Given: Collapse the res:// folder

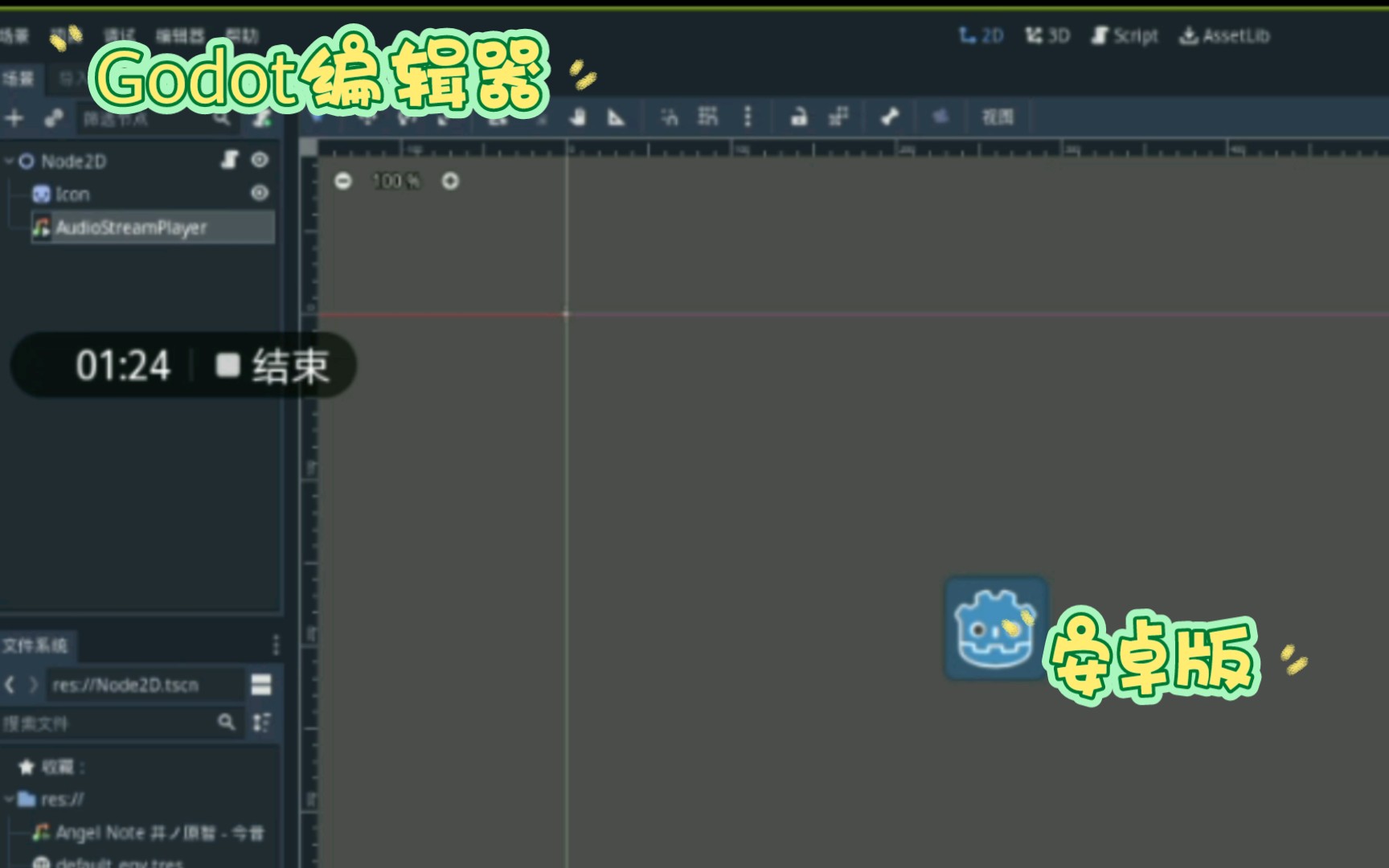Looking at the screenshot, I should [9, 800].
